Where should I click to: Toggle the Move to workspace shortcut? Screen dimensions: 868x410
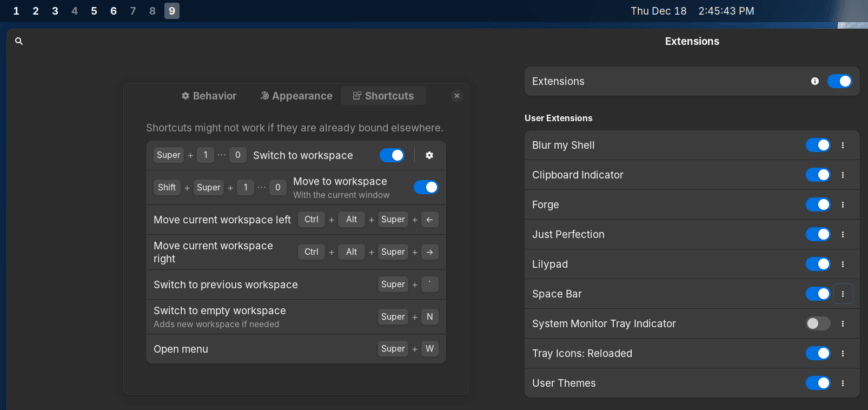coord(426,187)
